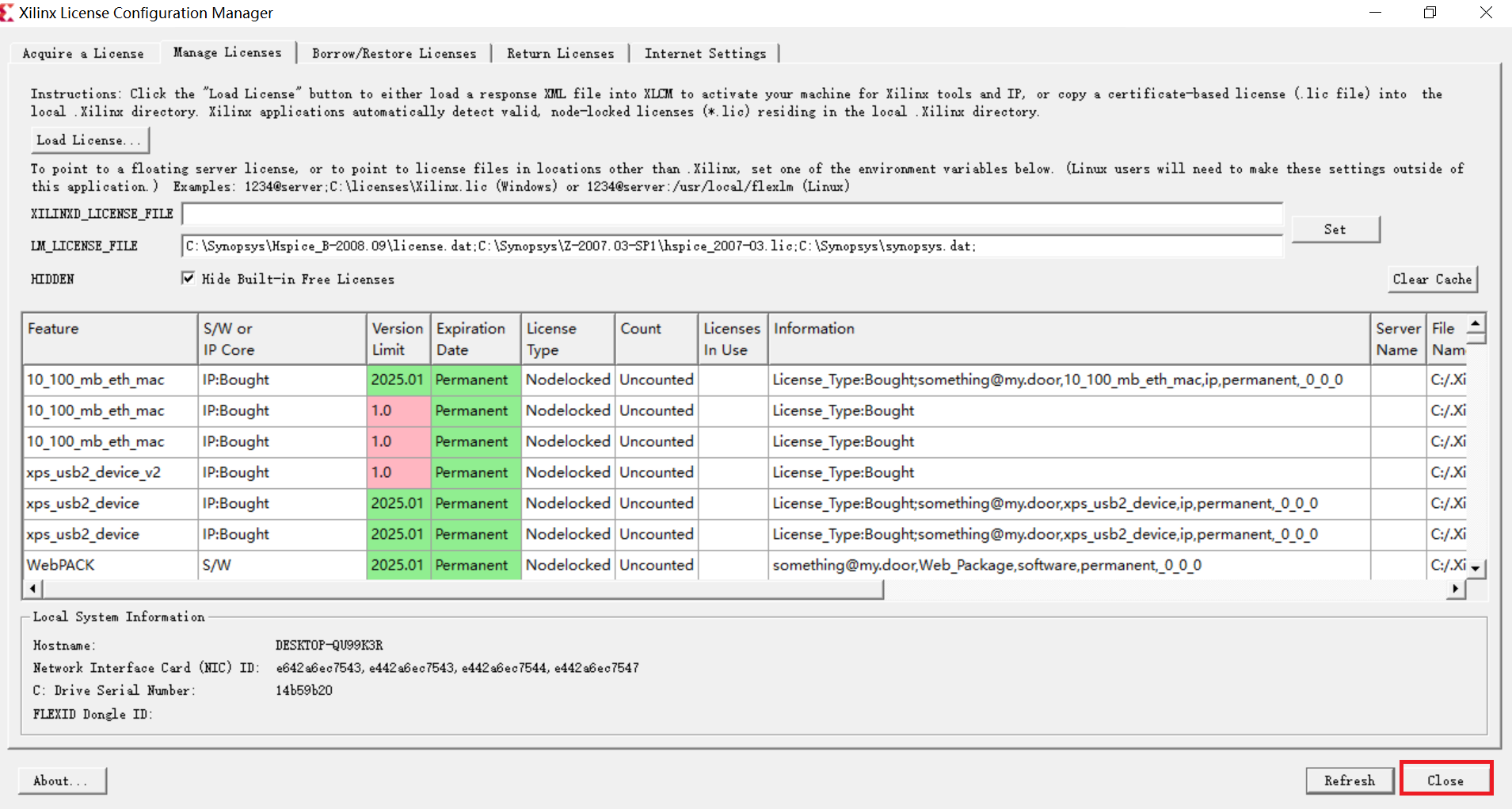Minimize the License Configuration Manager window
Viewport: 1512px width, 809px height.
[x=1375, y=13]
